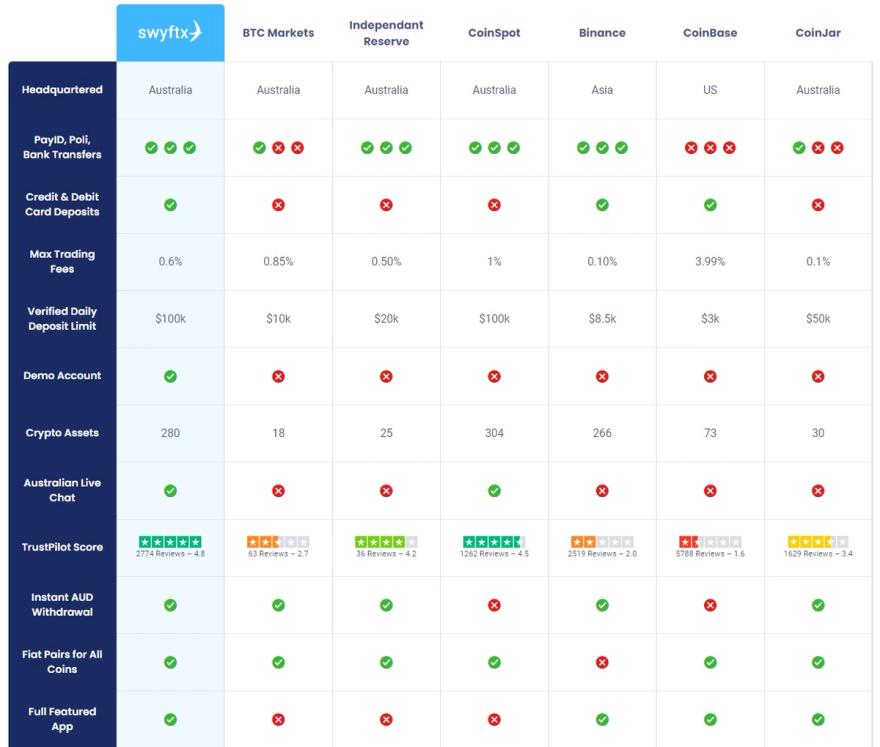The height and width of the screenshot is (747, 880).
Task: Click the PayID, Poli, Bank Transfers label
Action: 62,147
